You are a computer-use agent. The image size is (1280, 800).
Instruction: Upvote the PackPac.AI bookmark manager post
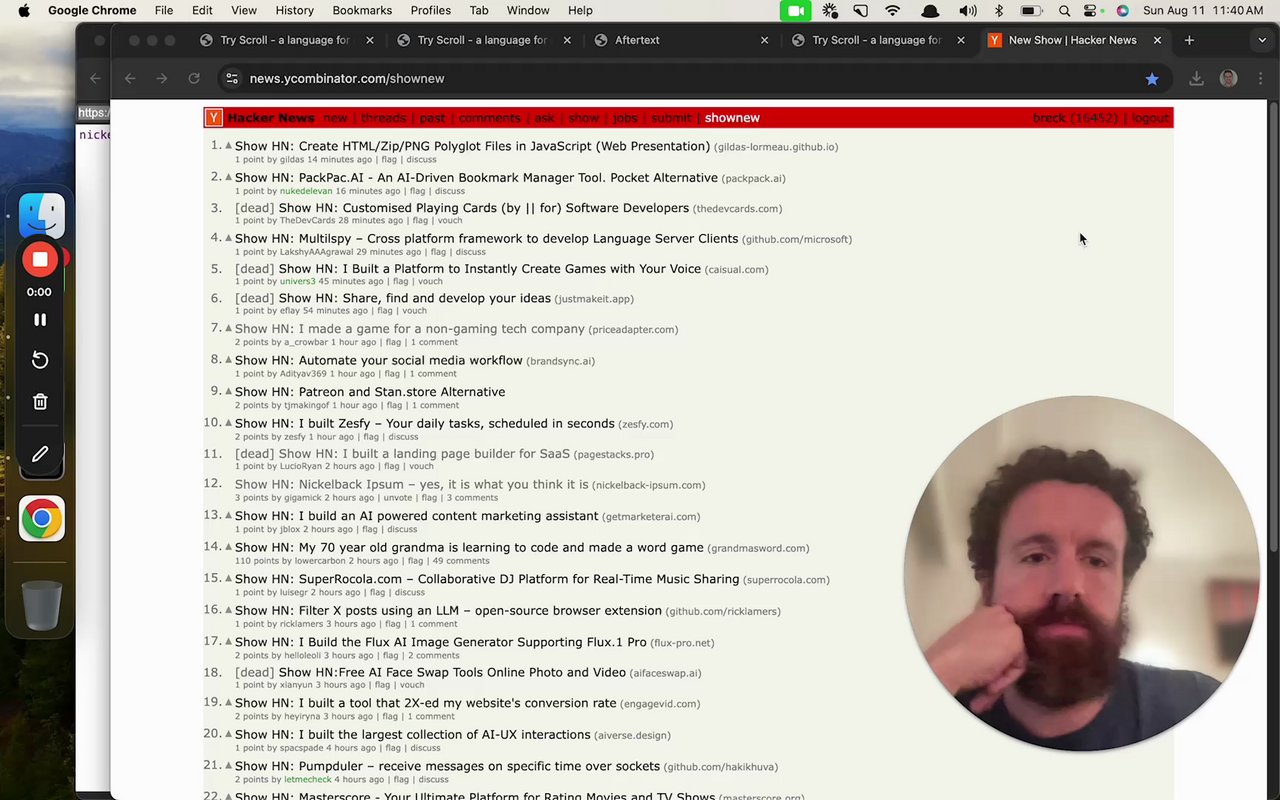[x=228, y=177]
